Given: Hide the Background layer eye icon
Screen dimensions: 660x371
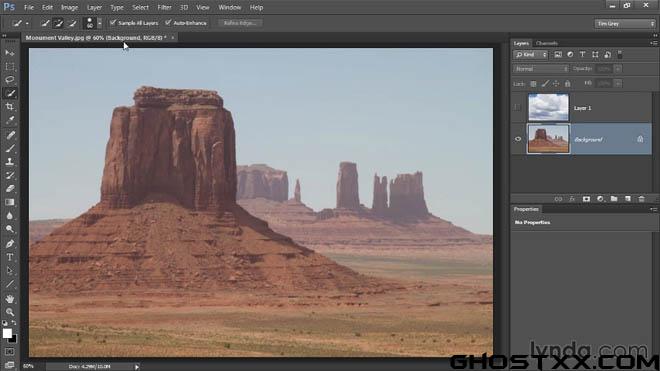Looking at the screenshot, I should [518, 139].
